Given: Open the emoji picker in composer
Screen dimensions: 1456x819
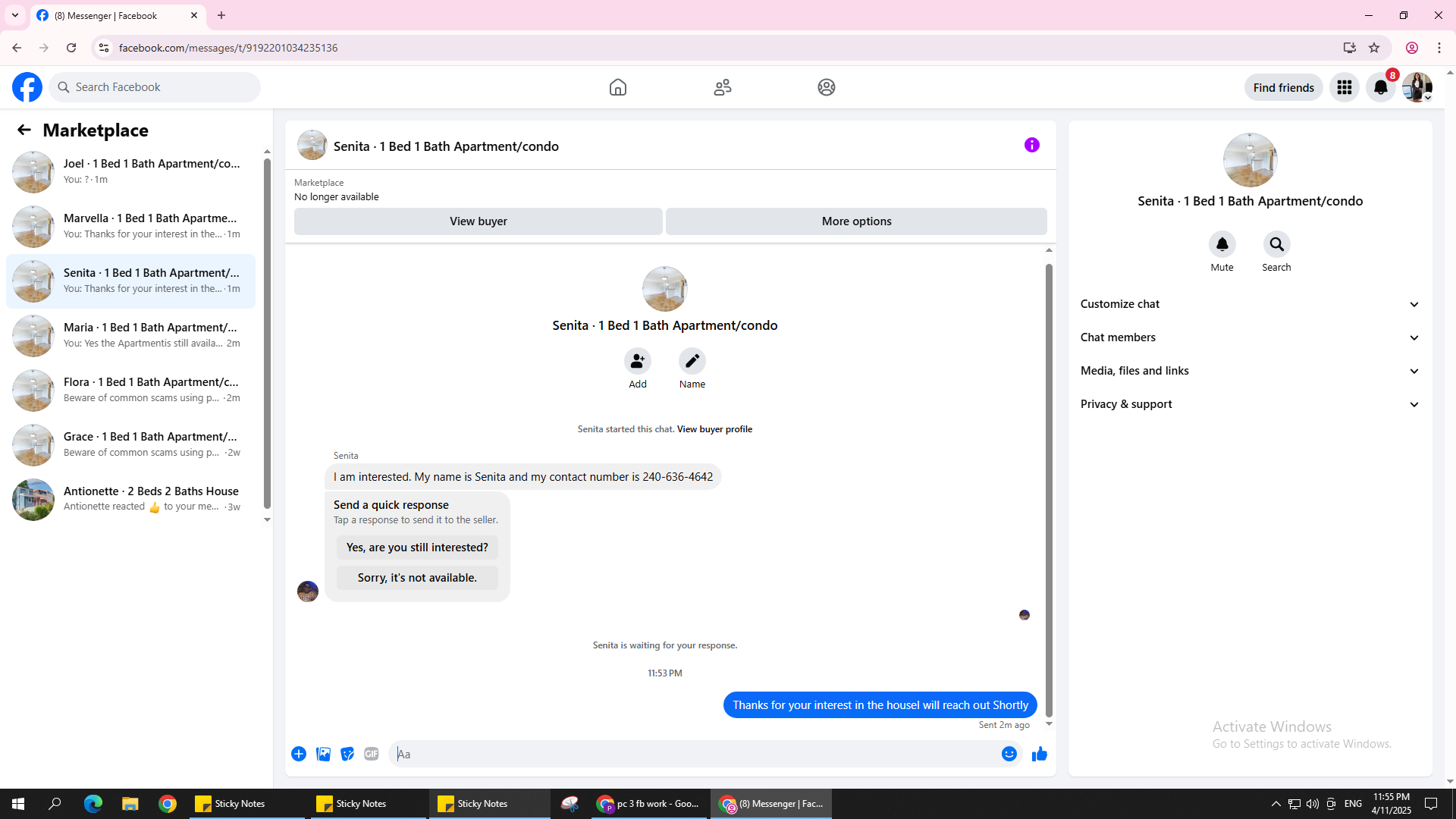Looking at the screenshot, I should [1009, 754].
